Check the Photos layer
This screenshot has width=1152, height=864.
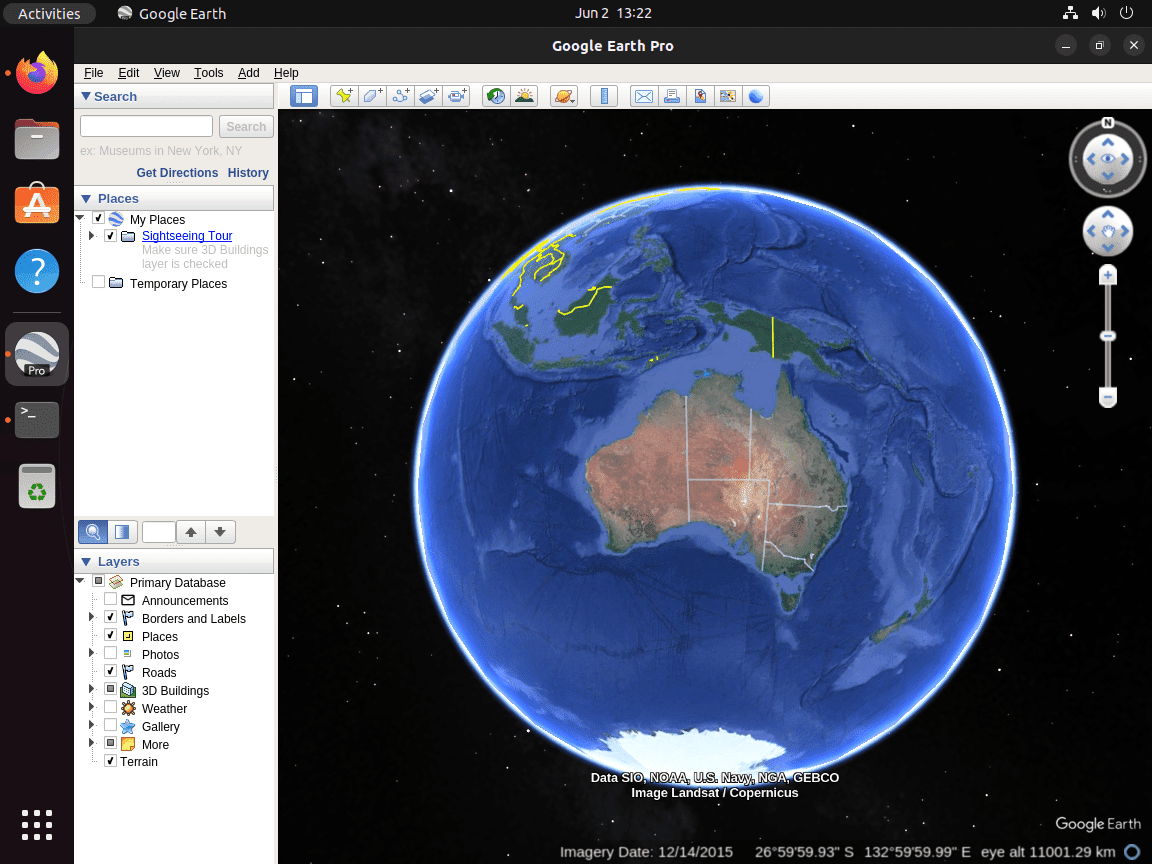[110, 654]
